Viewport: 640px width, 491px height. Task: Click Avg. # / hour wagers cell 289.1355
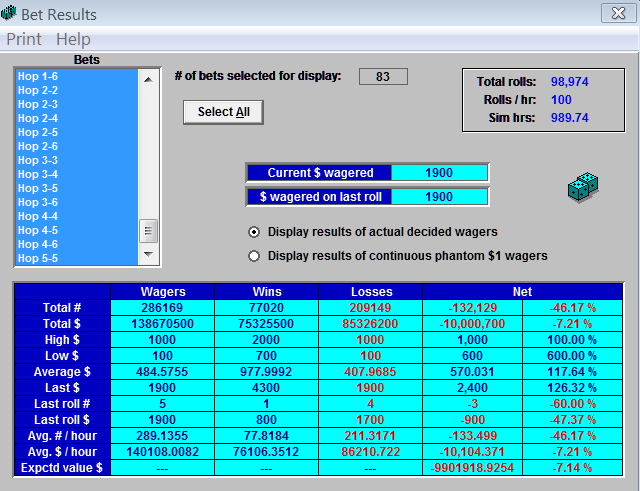[162, 435]
